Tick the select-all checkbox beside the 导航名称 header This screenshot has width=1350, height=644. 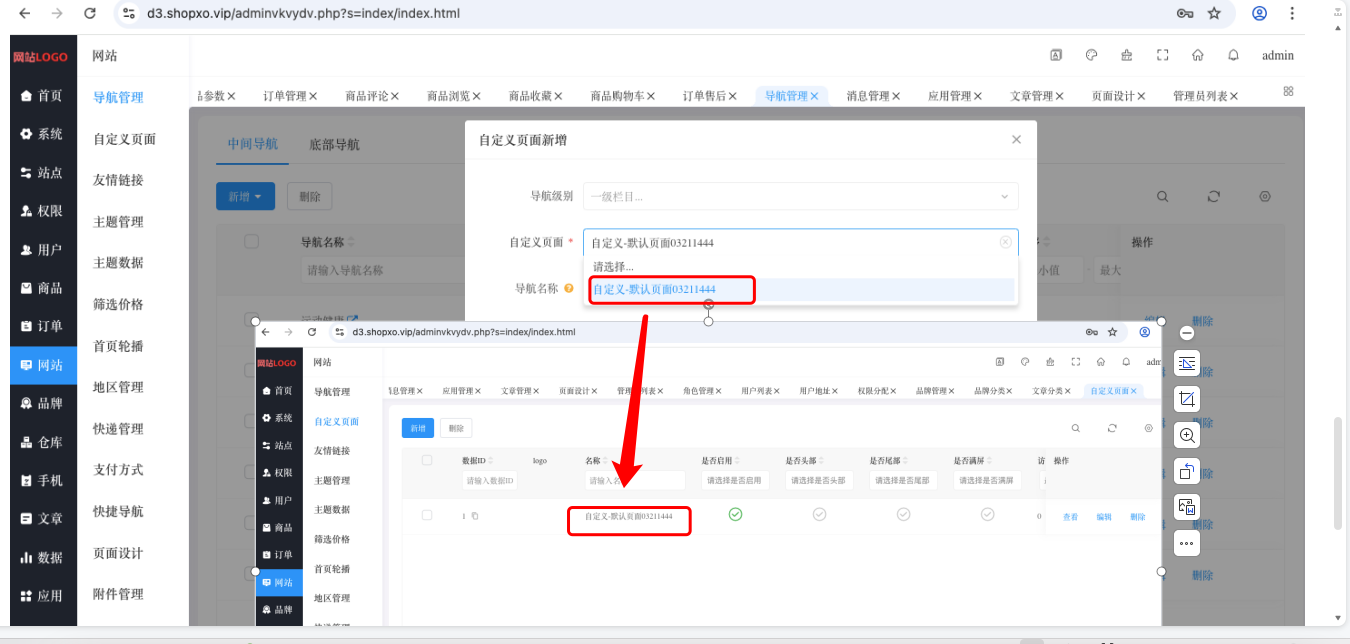pyautogui.click(x=252, y=242)
